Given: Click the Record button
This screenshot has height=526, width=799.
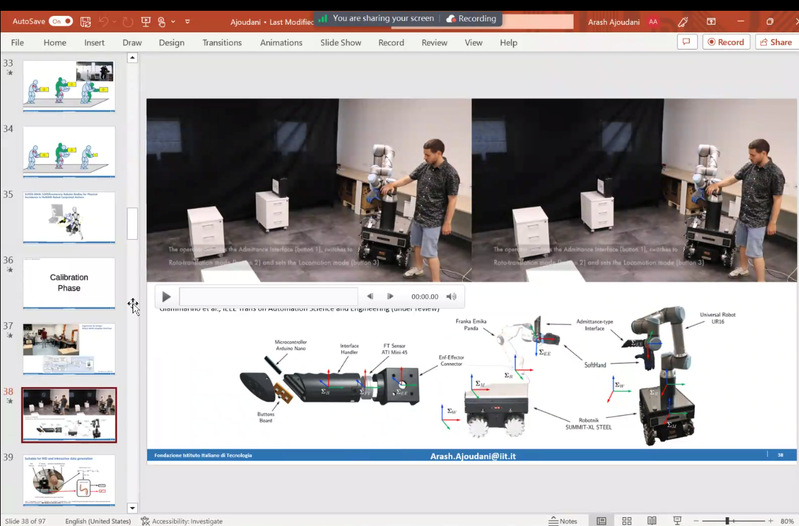Looking at the screenshot, I should tap(725, 42).
